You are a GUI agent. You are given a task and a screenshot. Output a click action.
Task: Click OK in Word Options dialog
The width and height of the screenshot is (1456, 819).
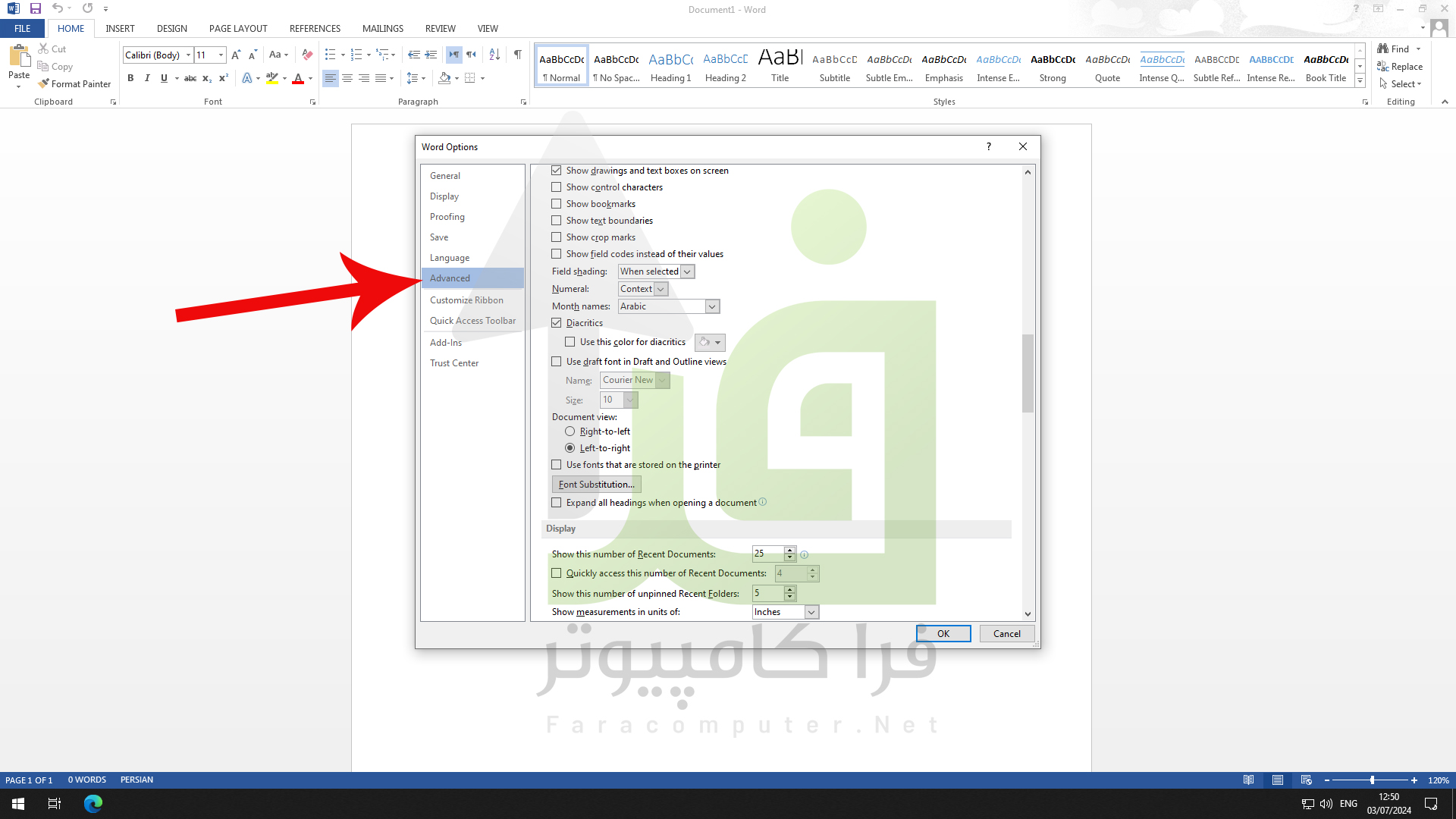[943, 634]
